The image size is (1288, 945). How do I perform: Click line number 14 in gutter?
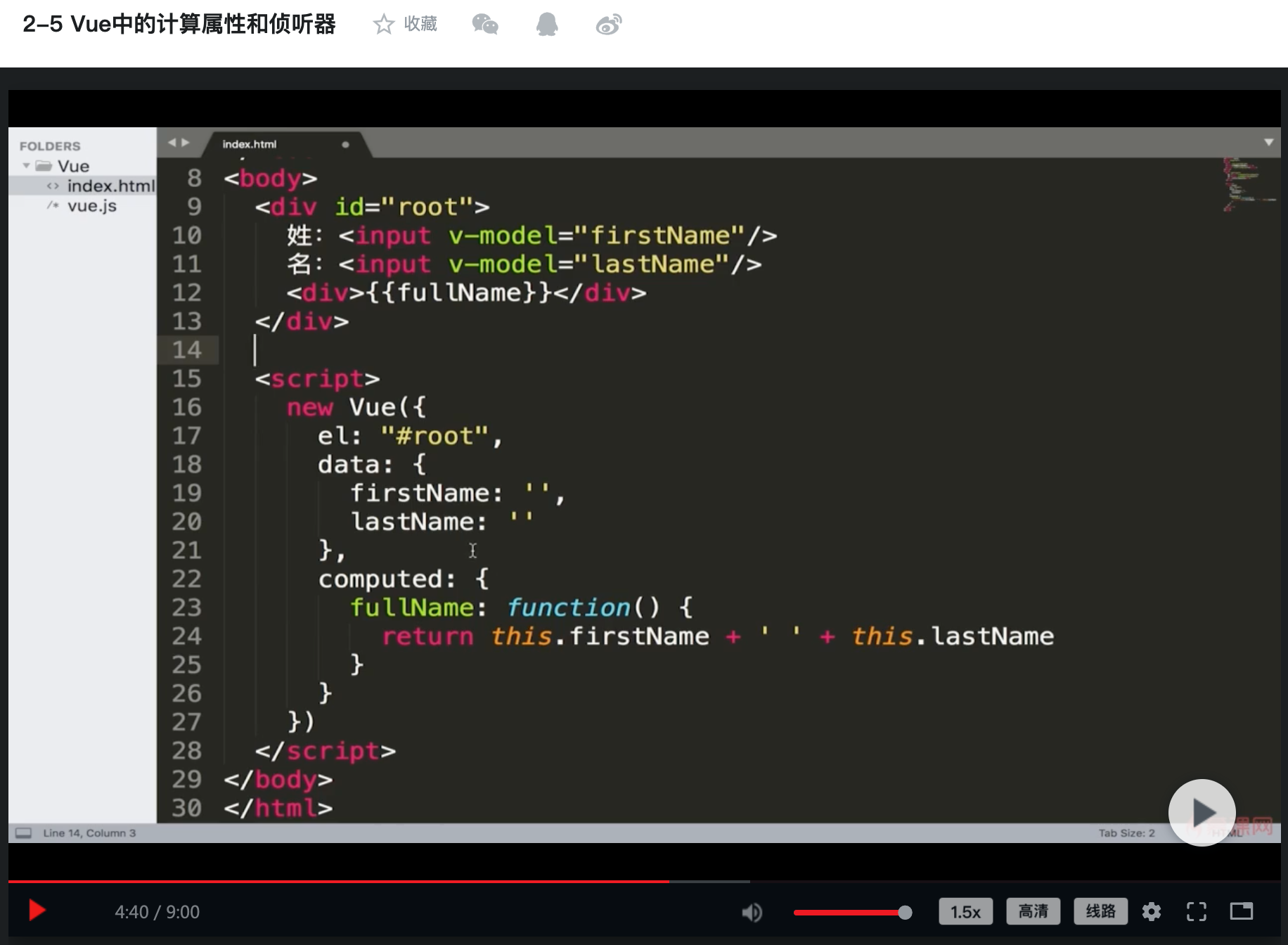(187, 349)
